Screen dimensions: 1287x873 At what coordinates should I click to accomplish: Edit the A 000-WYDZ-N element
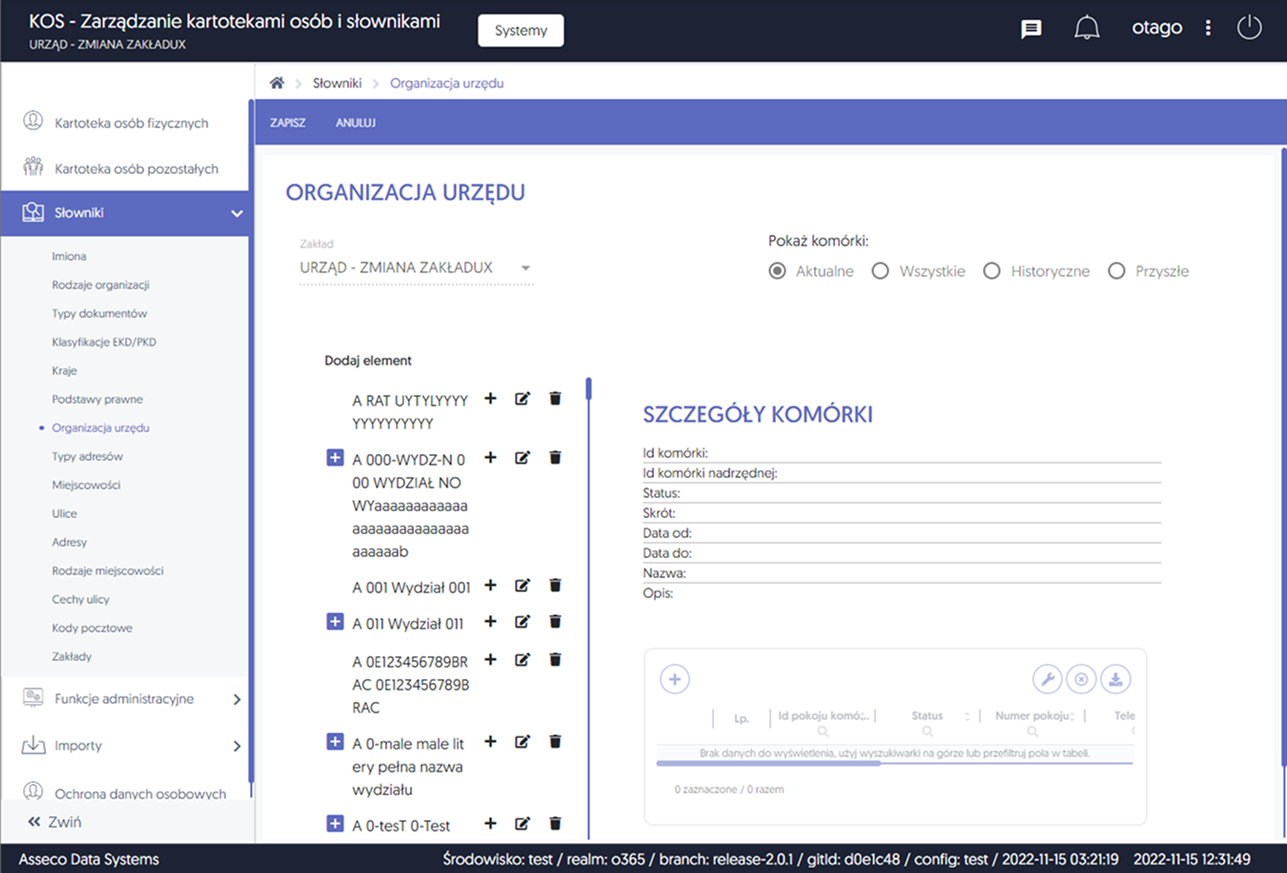[522, 457]
